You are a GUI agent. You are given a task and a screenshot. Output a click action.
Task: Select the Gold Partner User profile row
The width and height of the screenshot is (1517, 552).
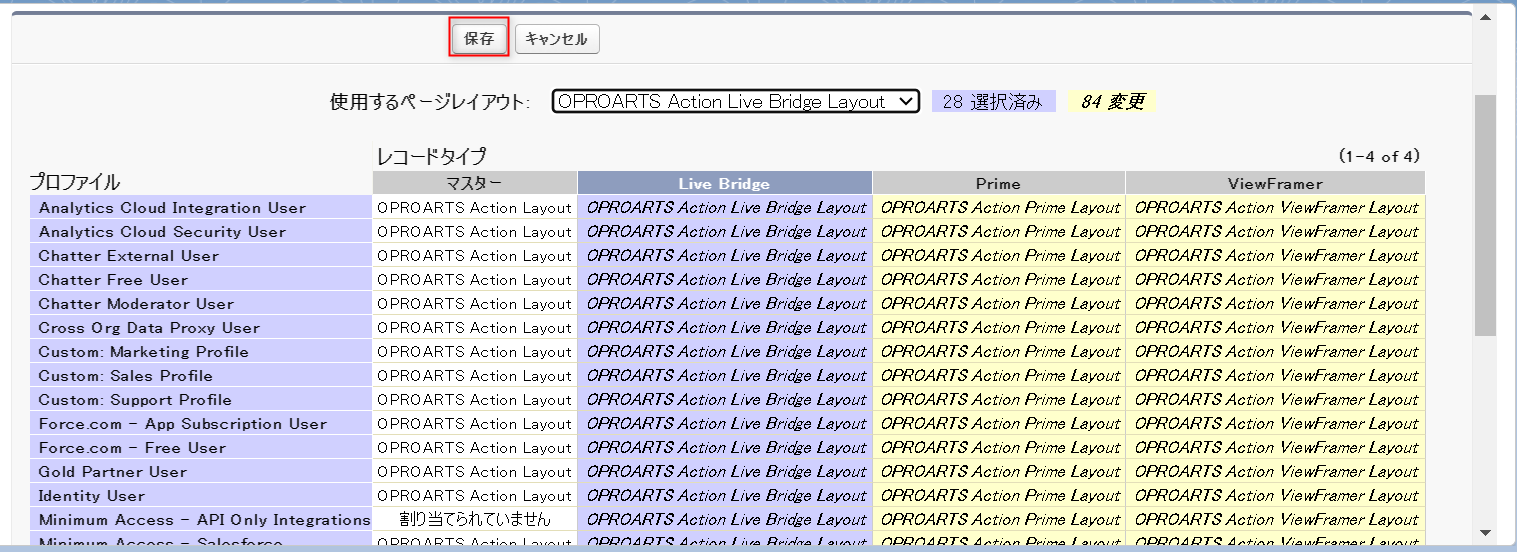112,472
